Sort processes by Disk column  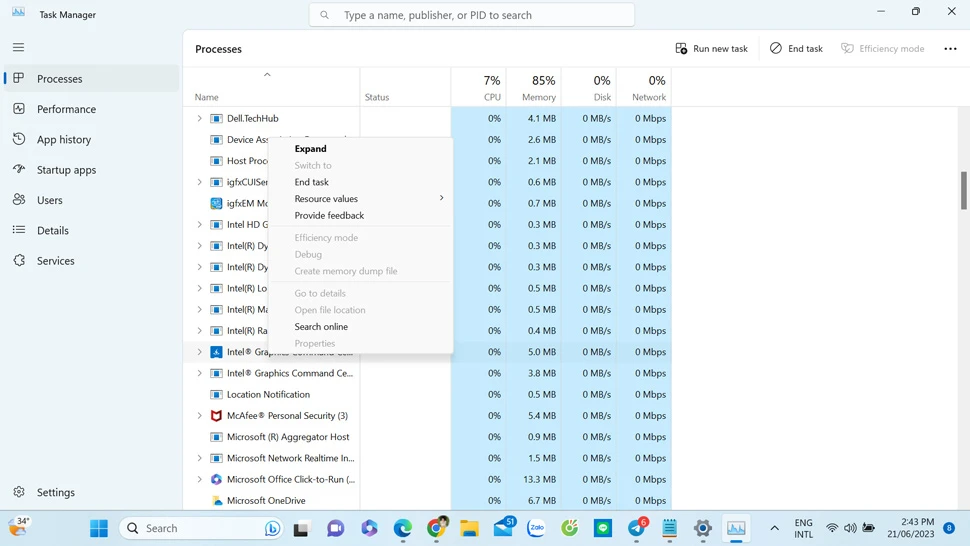(x=589, y=87)
